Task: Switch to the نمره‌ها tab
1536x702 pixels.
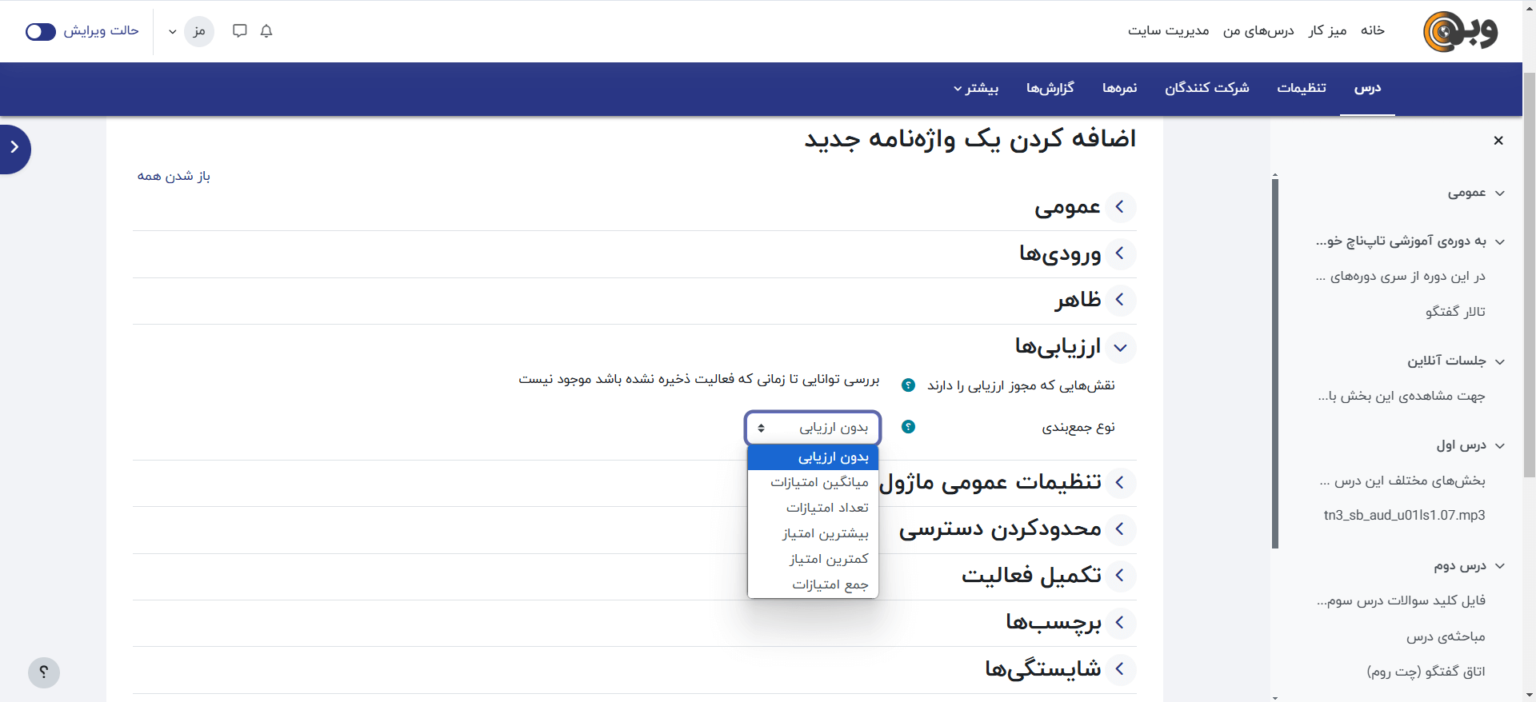Action: point(1119,88)
